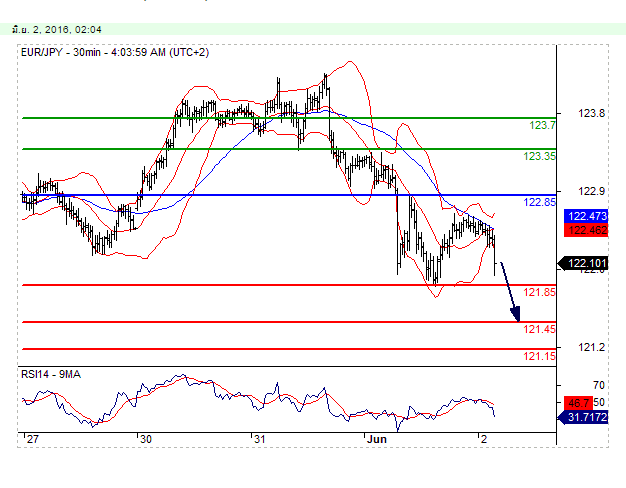Click the 122.9 price axis tick
The height and width of the screenshot is (488, 626).
[592, 191]
